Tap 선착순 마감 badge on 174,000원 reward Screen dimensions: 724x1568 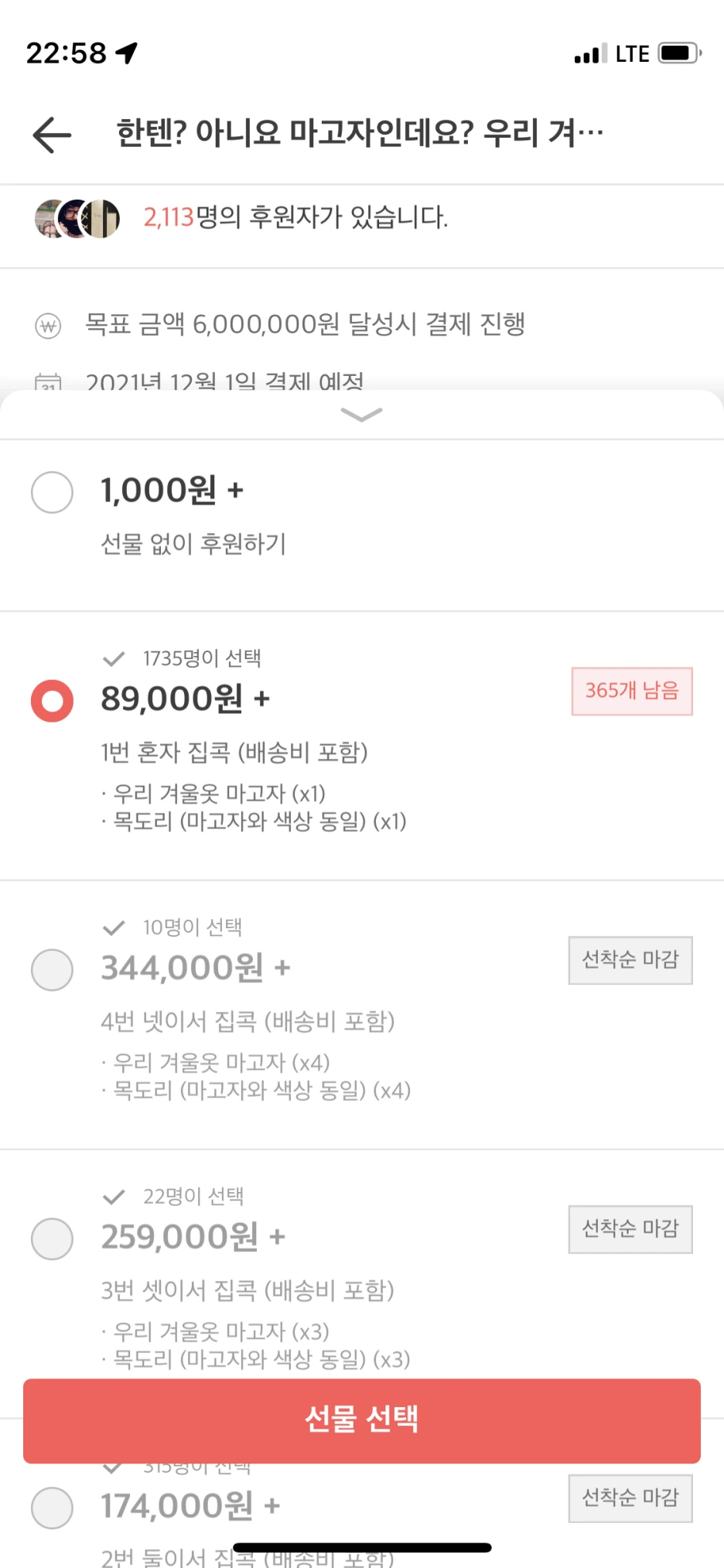630,1498
